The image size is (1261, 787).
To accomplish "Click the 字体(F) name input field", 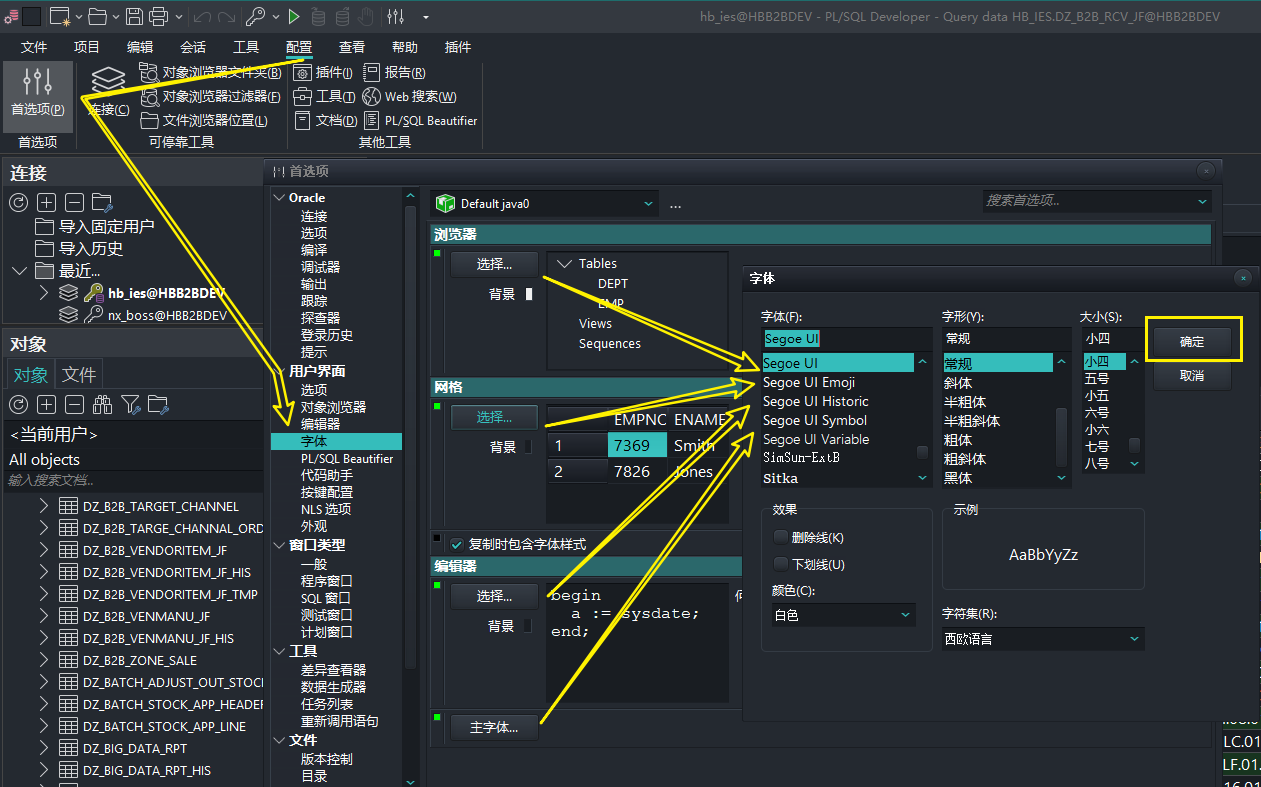I will (846, 339).
